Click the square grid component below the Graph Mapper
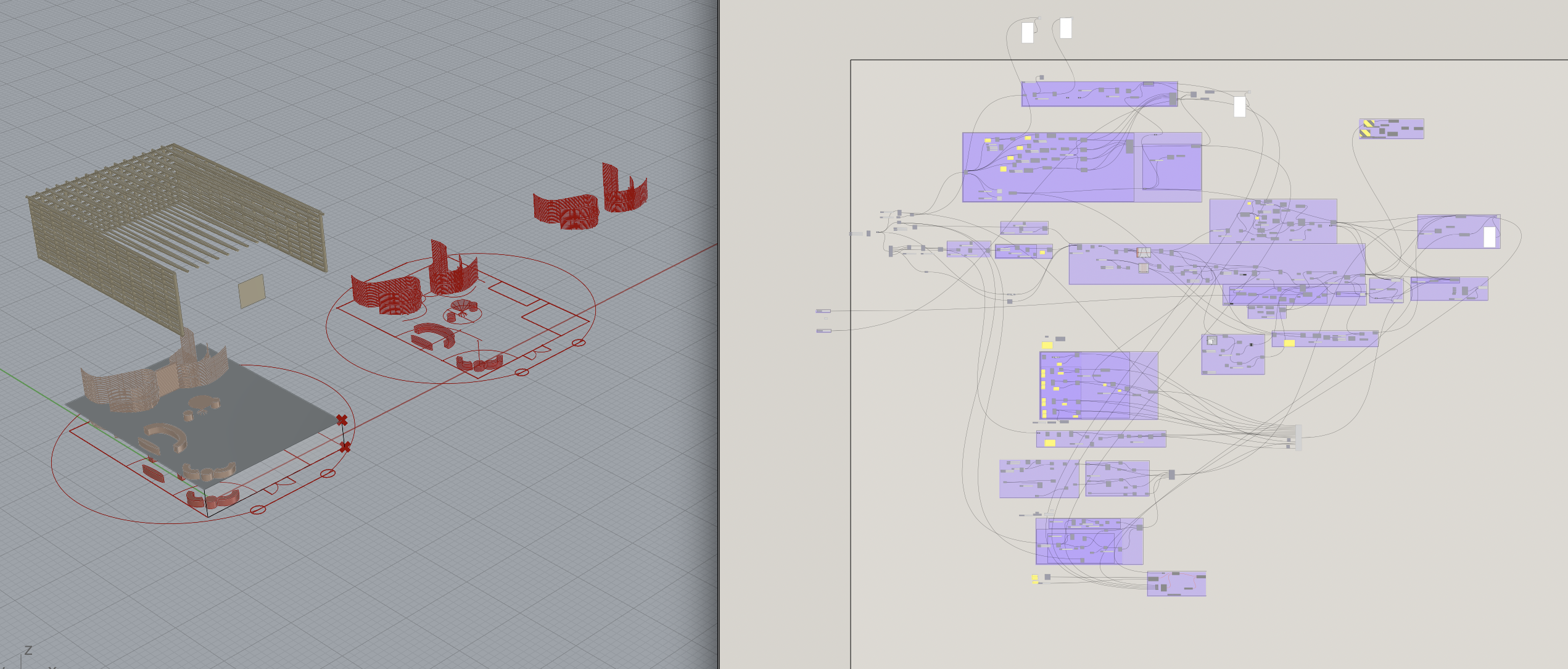The width and height of the screenshot is (1568, 669). pos(1143,268)
